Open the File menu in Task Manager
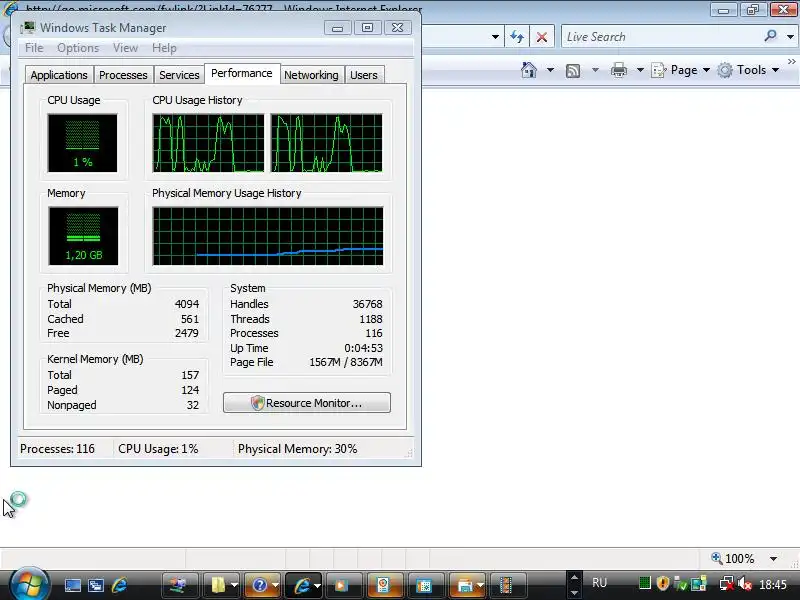Screen dimensions: 800x600 pos(34,48)
